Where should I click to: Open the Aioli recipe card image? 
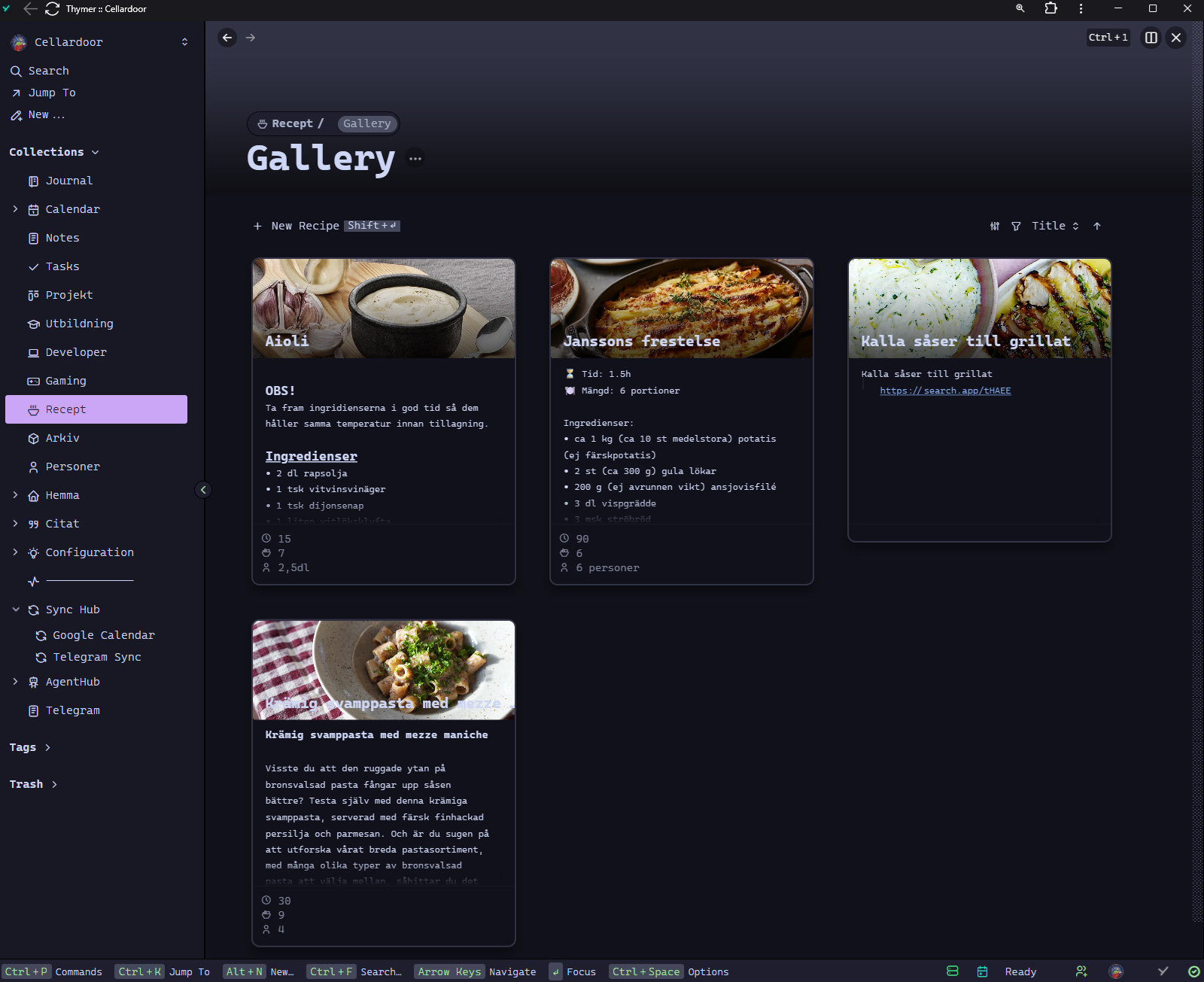[x=384, y=309]
